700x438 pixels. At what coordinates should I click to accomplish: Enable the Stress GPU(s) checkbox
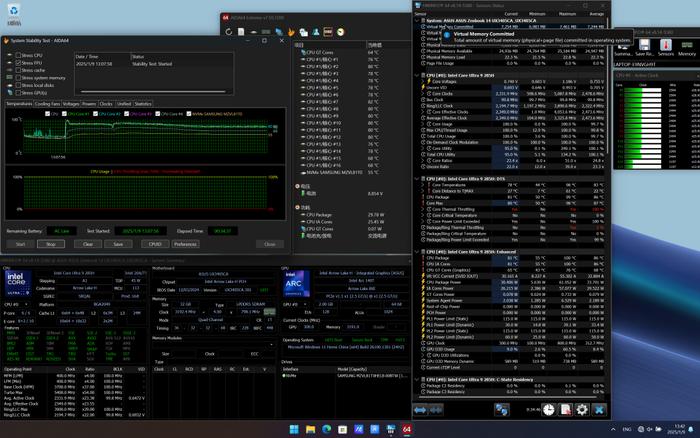click(18, 92)
